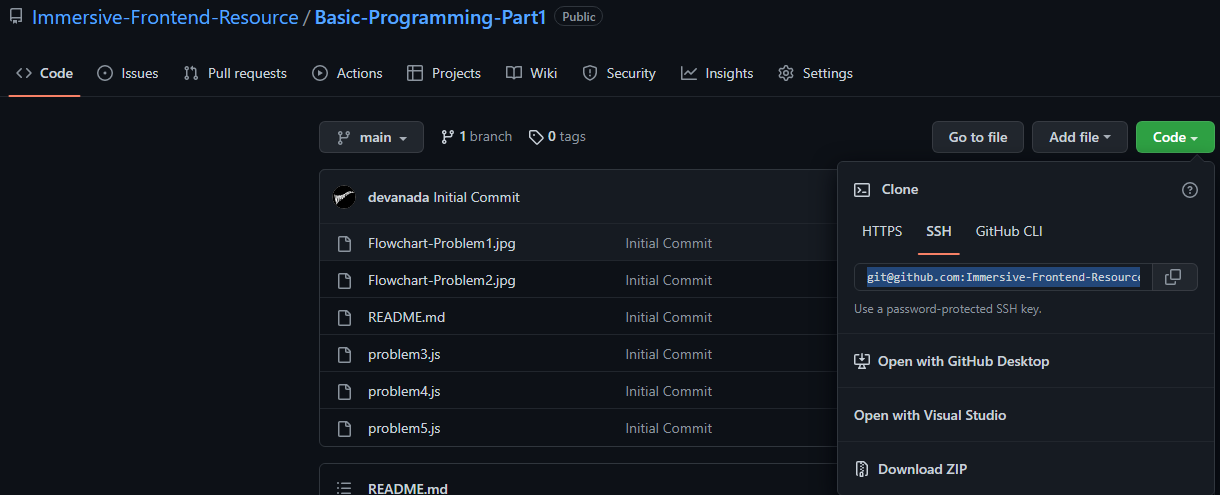Open the clone help question-mark icon
This screenshot has height=495, width=1220.
pos(1190,190)
